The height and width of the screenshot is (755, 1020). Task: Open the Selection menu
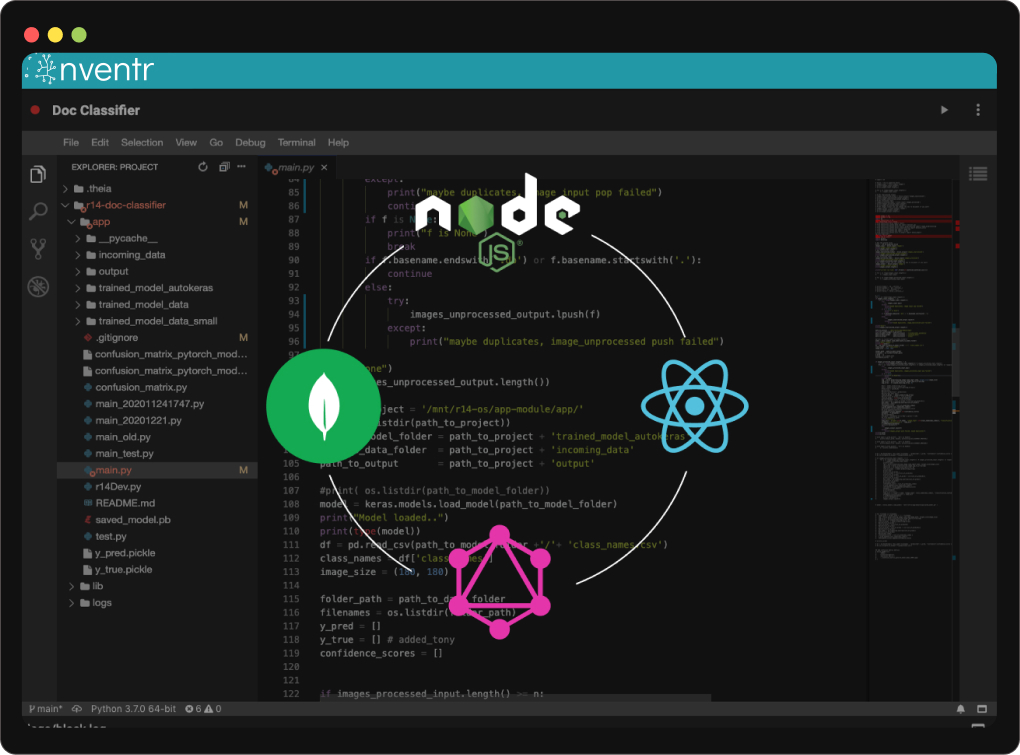coord(142,142)
